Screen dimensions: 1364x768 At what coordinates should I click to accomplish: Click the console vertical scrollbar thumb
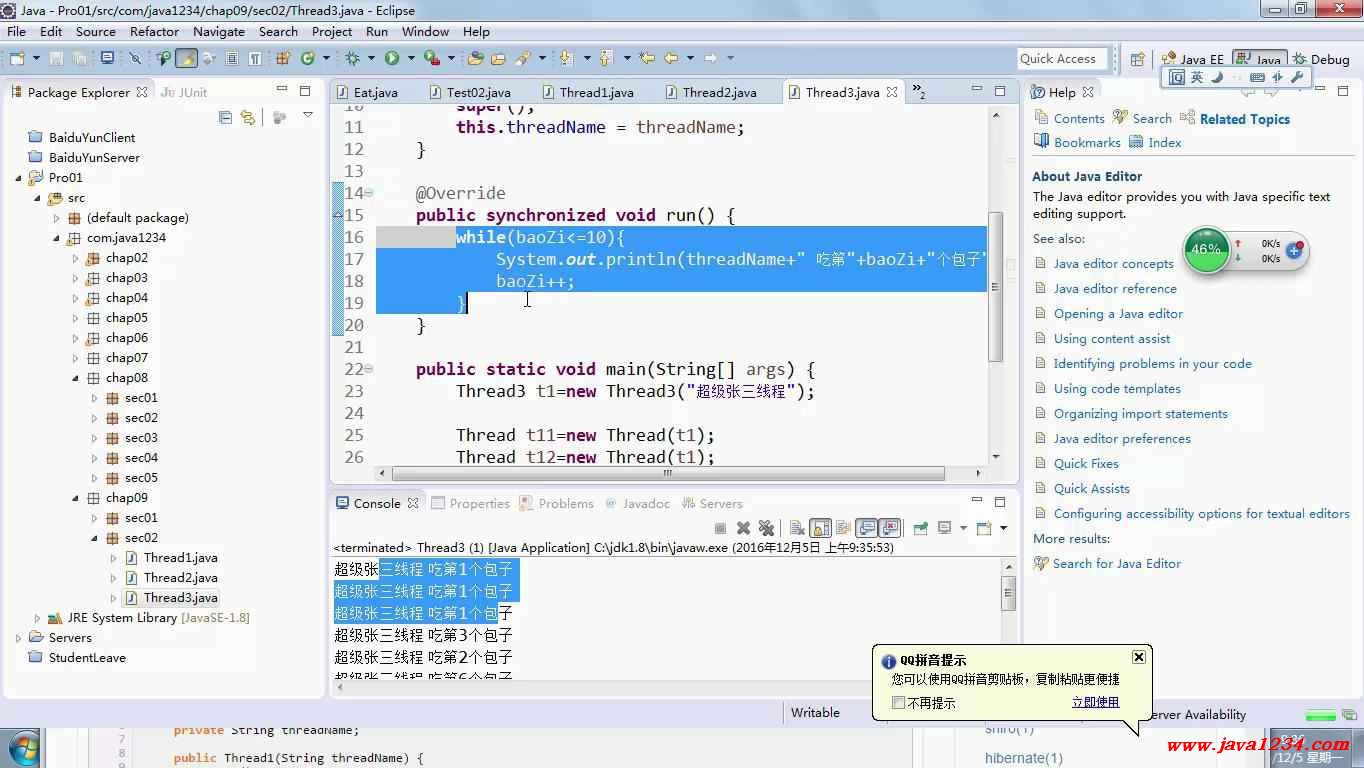pos(1008,595)
